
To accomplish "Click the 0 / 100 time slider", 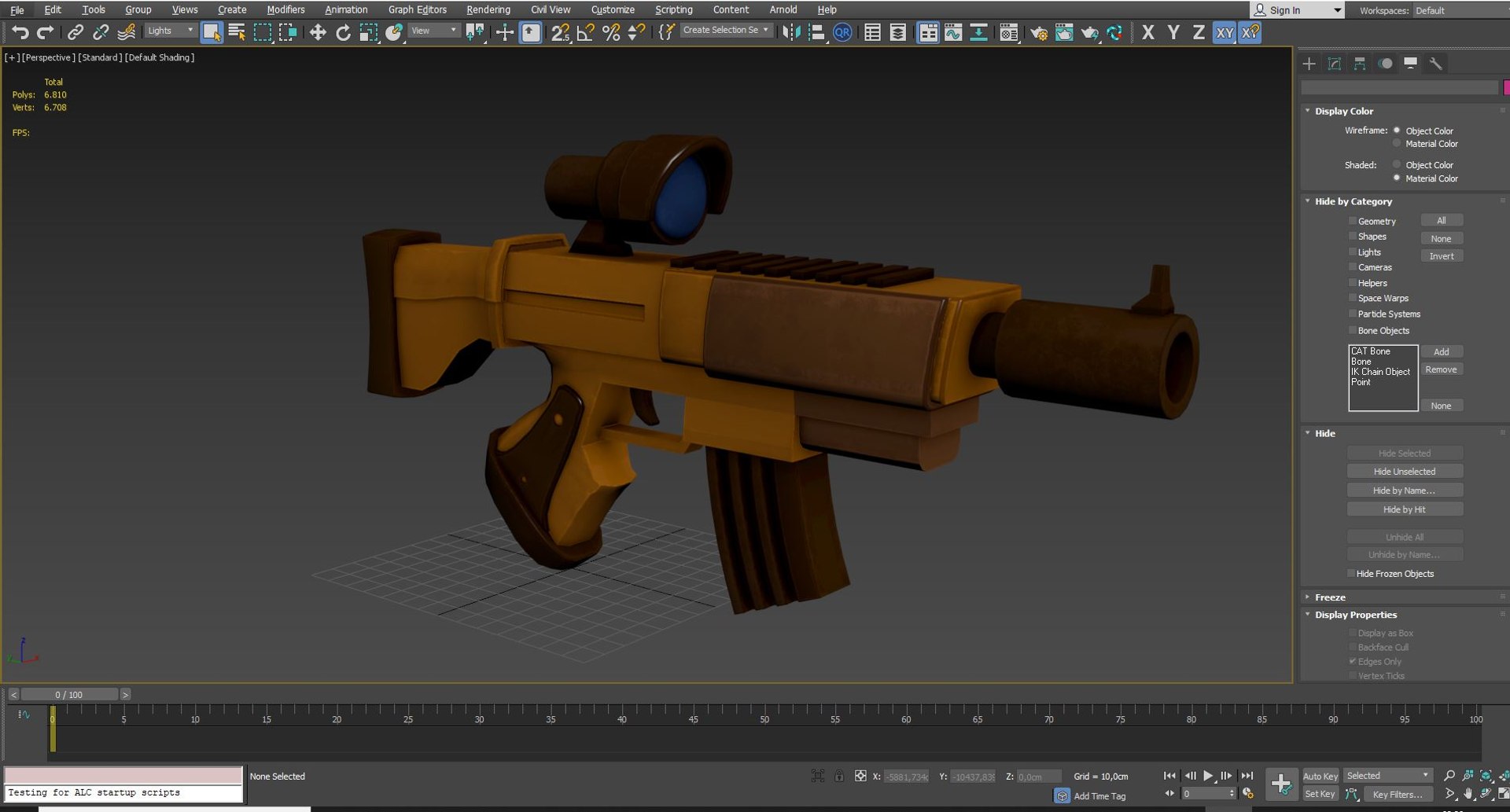I will pyautogui.click(x=69, y=695).
